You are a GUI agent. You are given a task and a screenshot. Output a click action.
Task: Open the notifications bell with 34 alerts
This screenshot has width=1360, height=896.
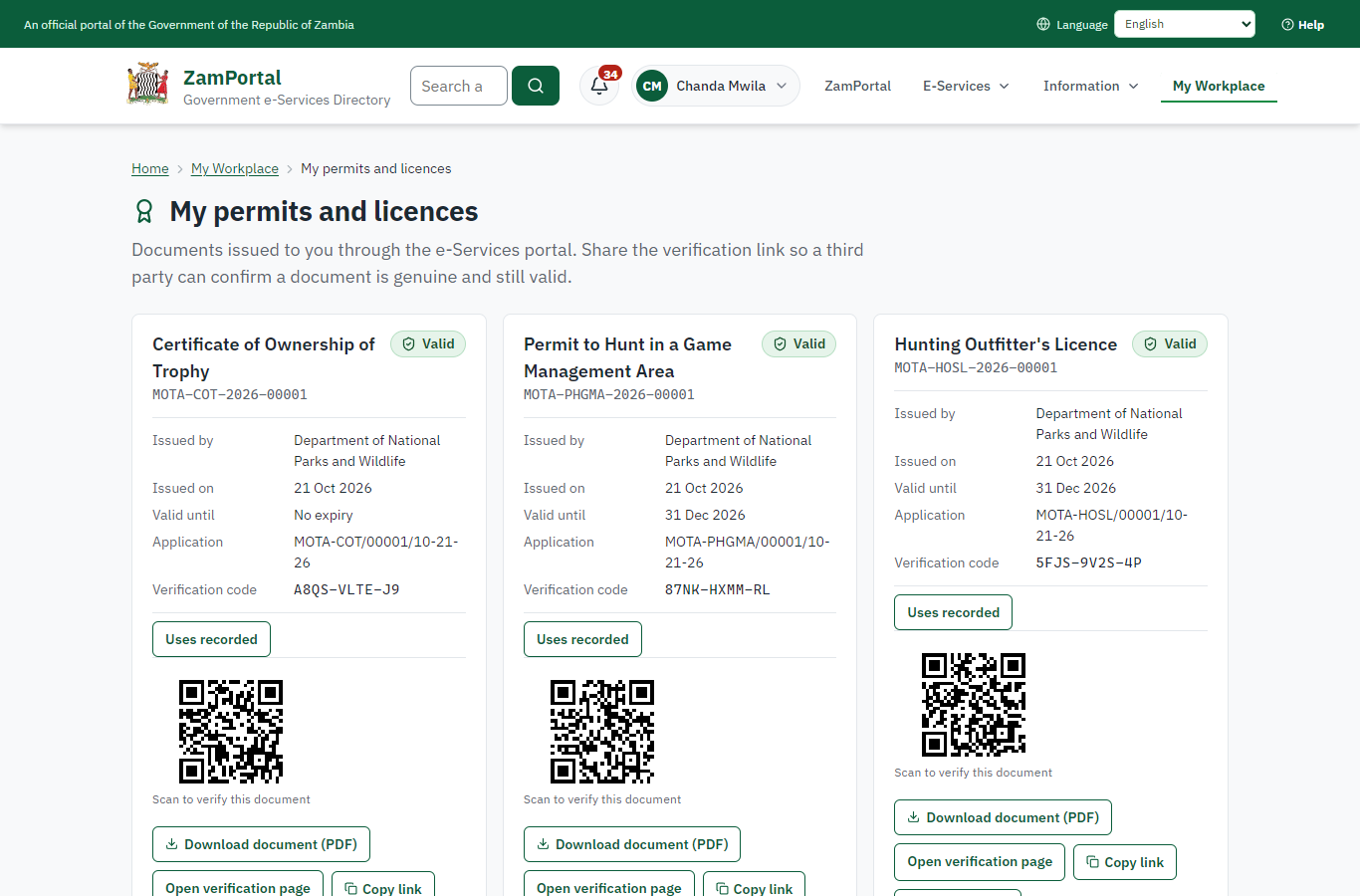[599, 86]
